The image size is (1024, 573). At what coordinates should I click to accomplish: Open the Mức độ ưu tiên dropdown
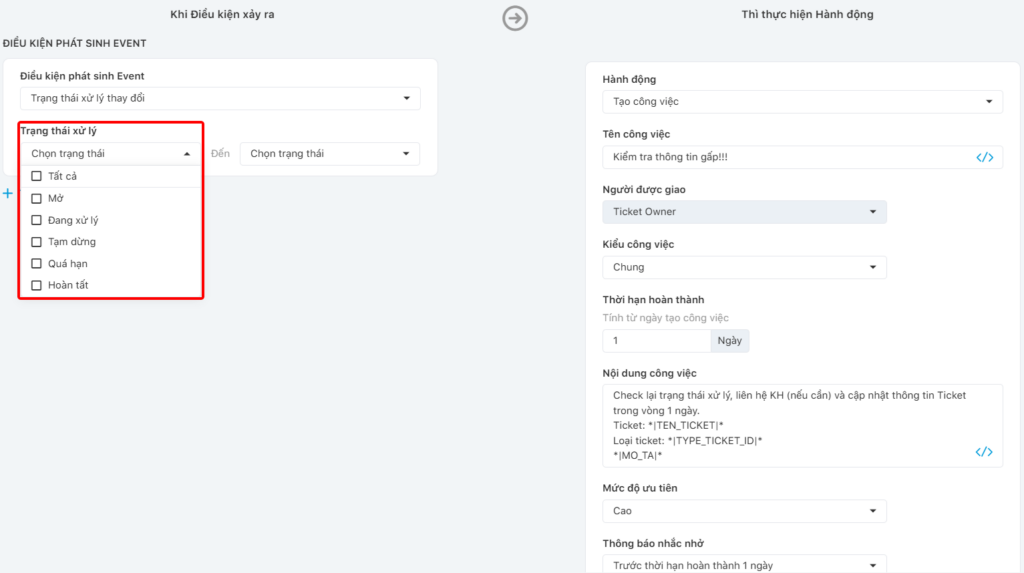click(x=744, y=511)
